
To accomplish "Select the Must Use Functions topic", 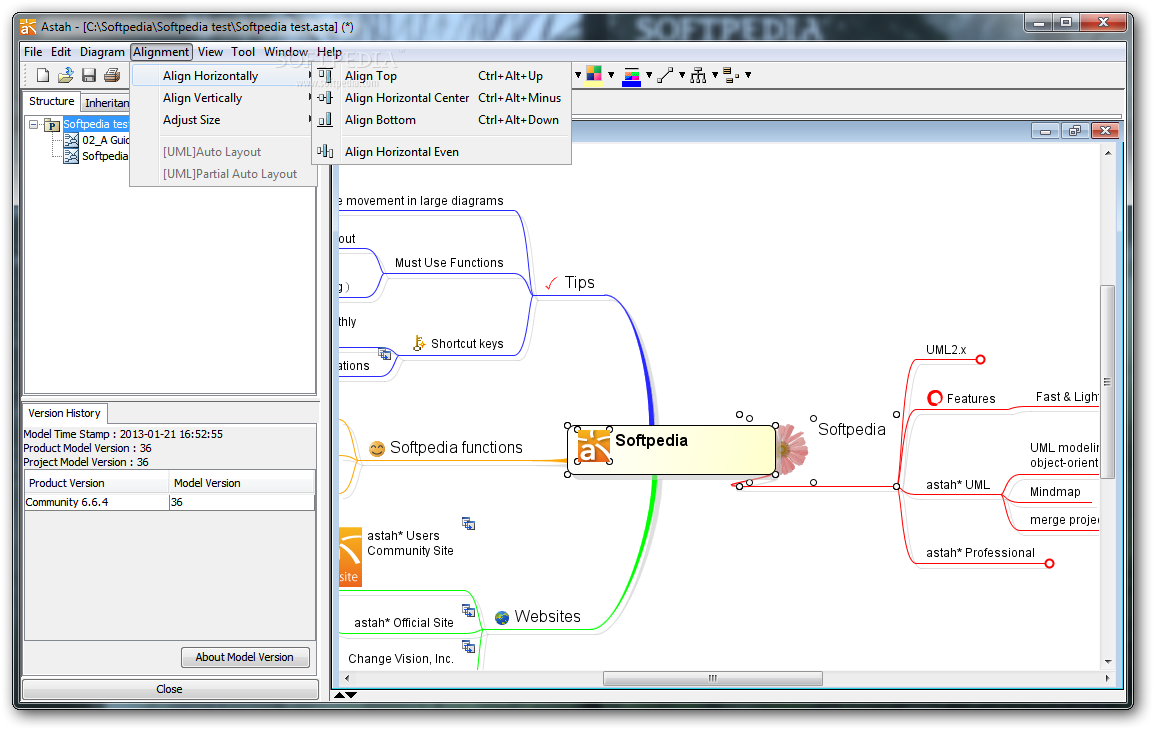I will [449, 263].
